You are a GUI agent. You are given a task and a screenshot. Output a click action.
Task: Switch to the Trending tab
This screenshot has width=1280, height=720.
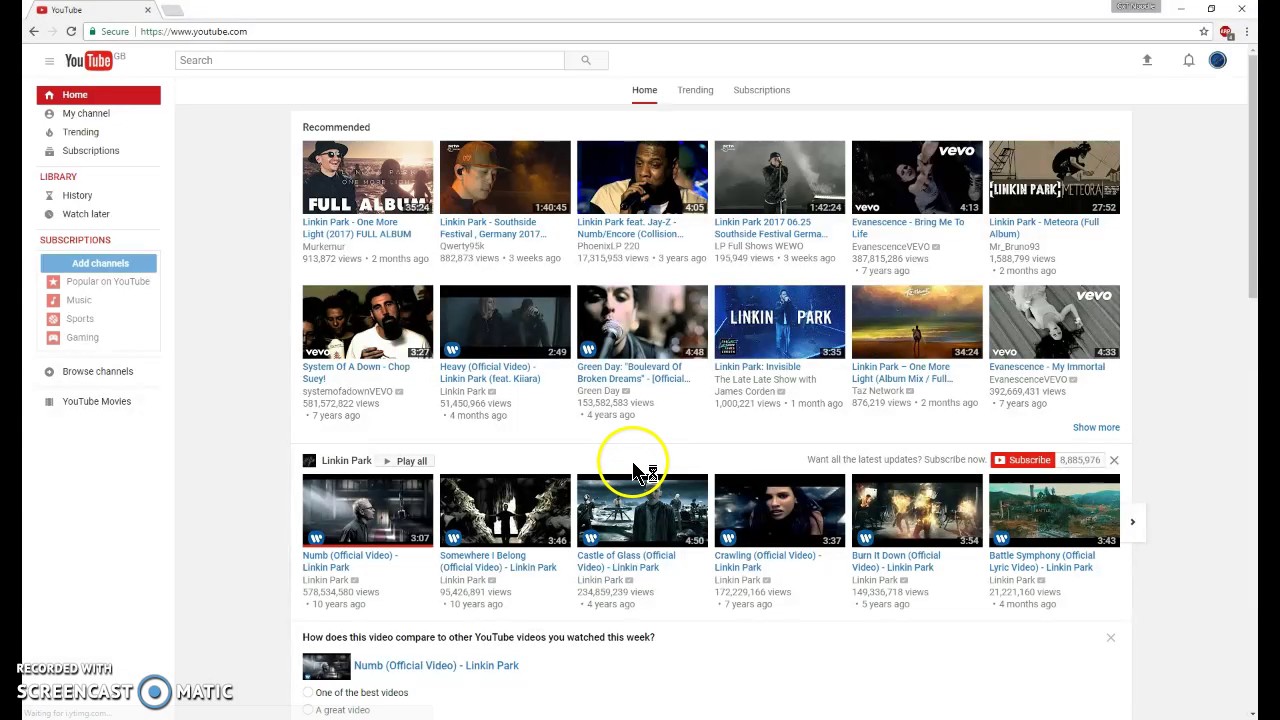click(695, 90)
